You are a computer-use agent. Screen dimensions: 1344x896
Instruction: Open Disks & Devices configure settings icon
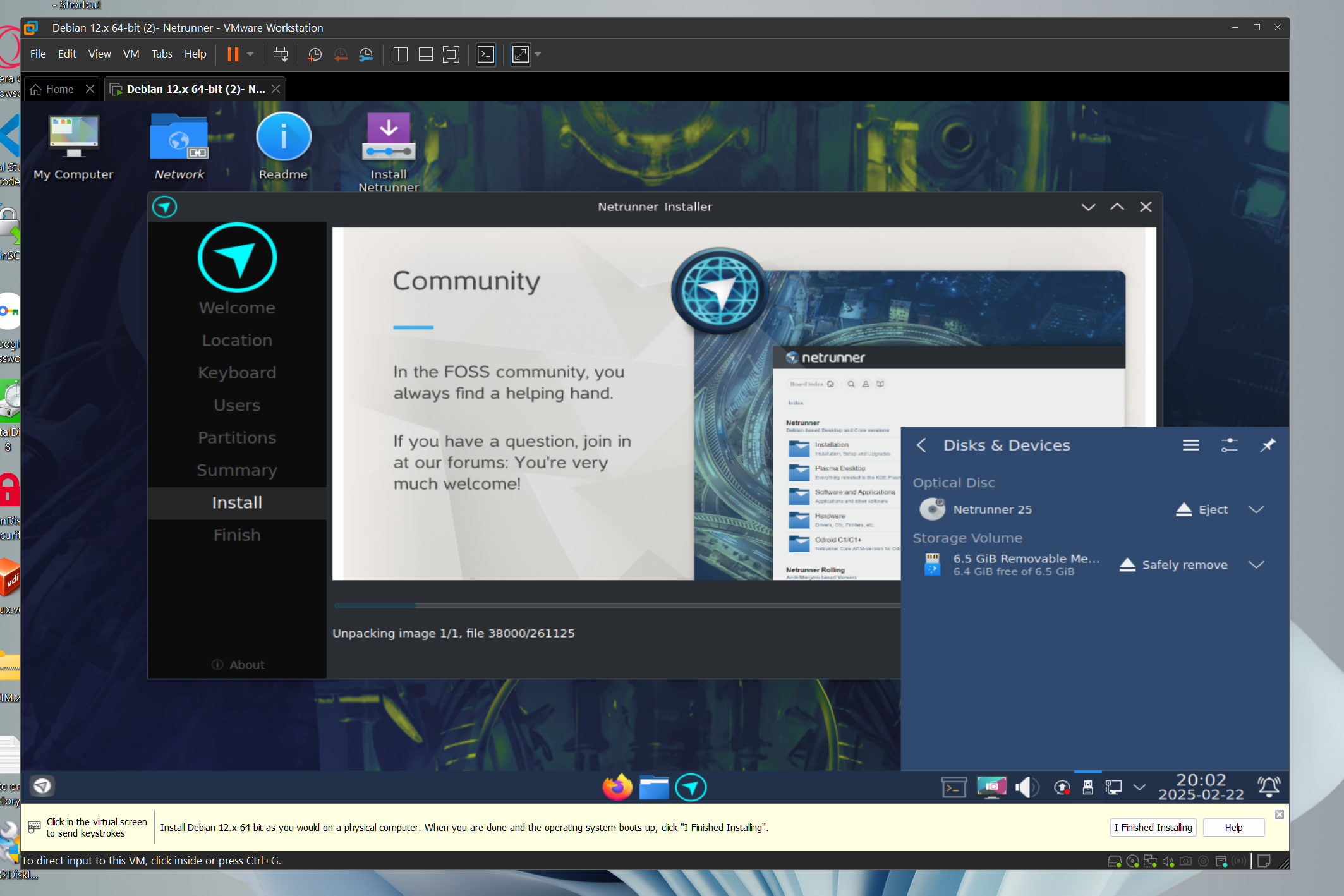(x=1229, y=445)
